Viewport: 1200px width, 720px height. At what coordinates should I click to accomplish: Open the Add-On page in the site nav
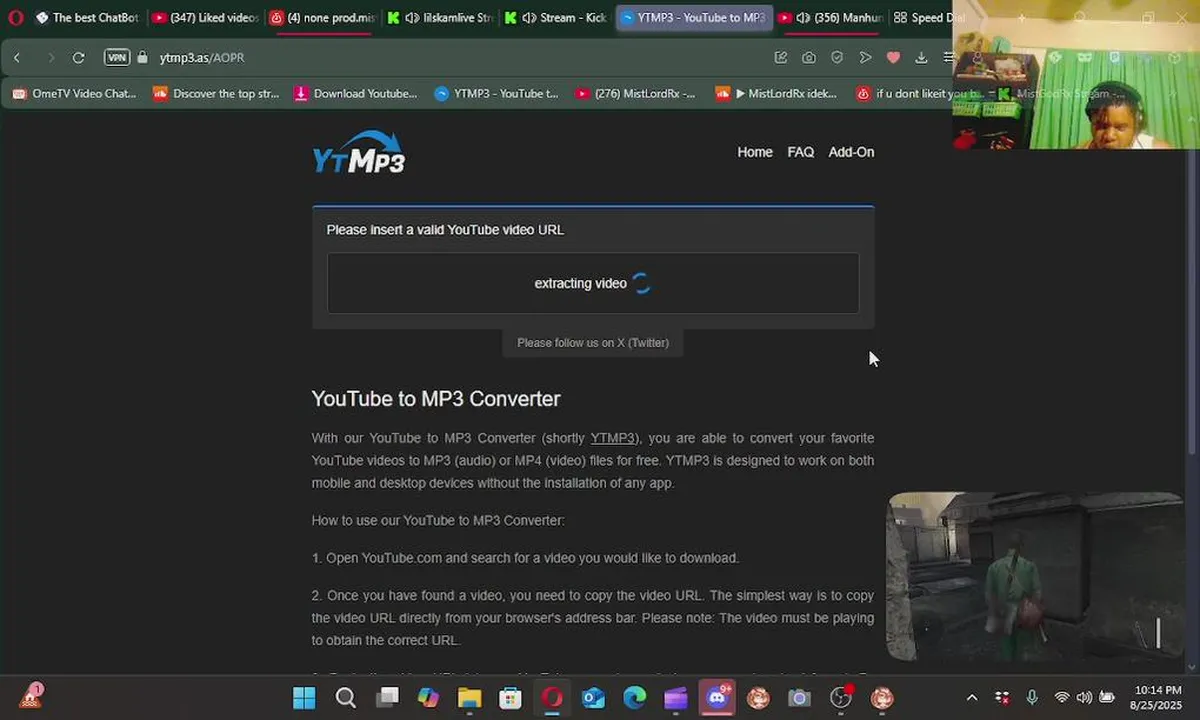(851, 152)
